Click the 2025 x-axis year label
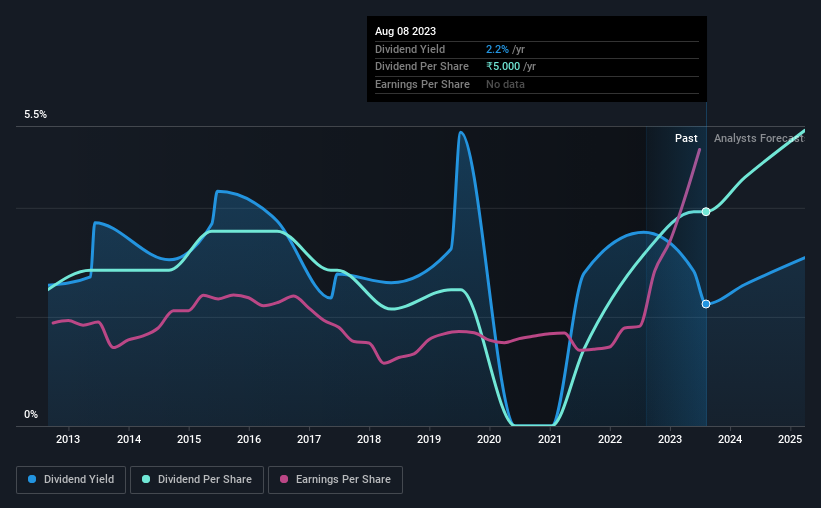Viewport: 821px width, 508px height. (790, 439)
